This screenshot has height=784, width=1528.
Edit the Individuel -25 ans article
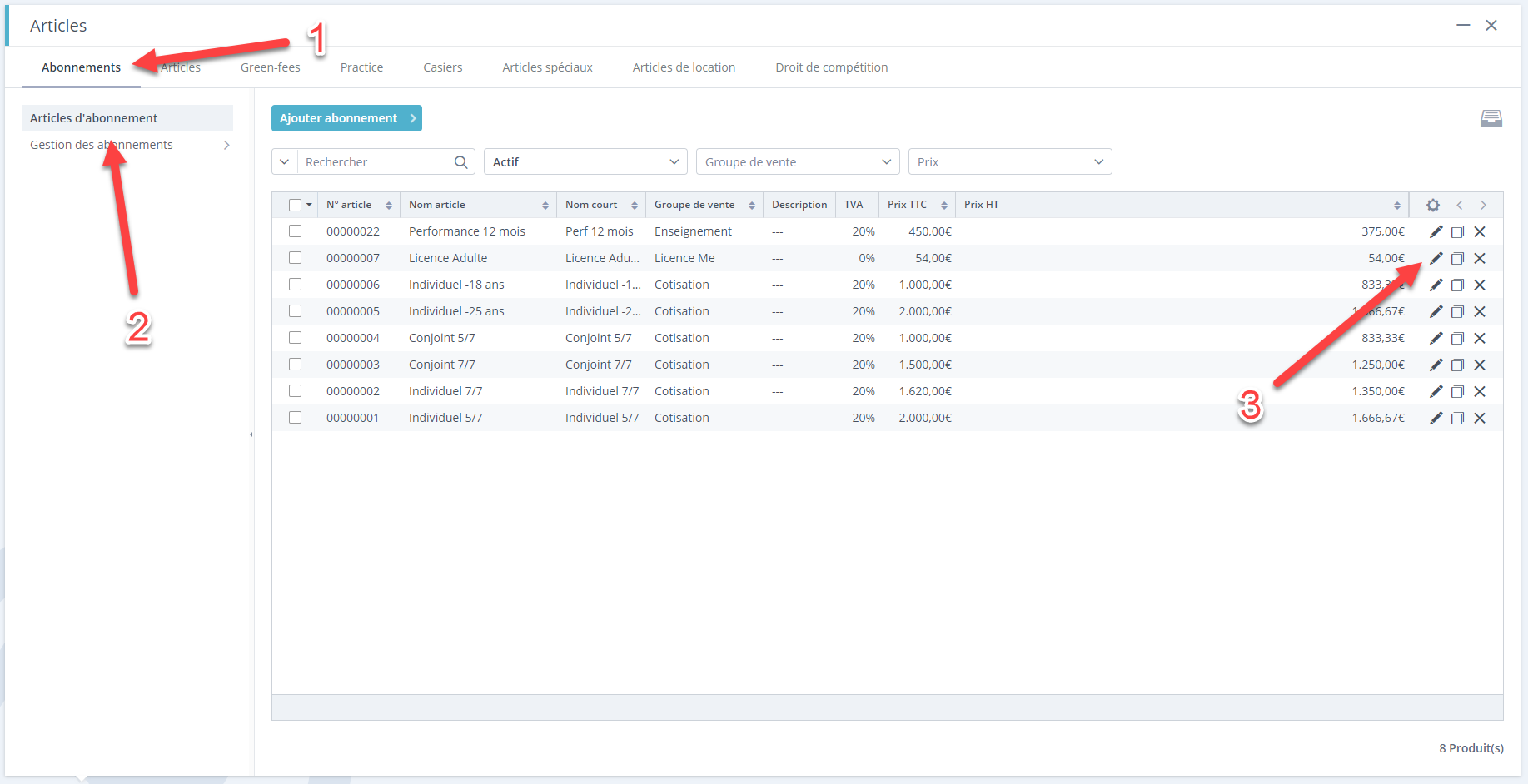1436,311
